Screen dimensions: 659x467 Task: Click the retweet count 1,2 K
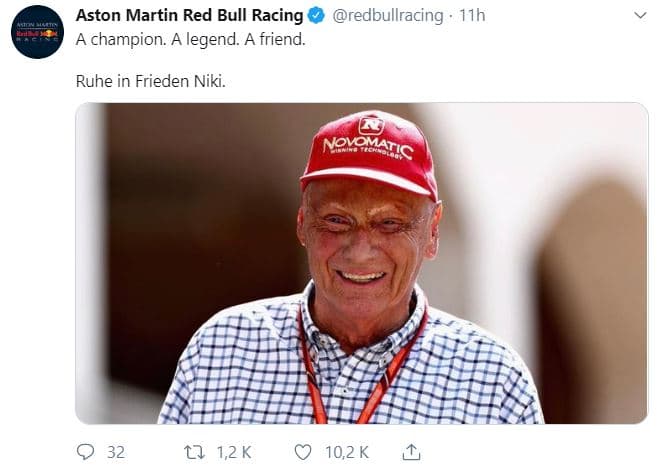pos(236,452)
